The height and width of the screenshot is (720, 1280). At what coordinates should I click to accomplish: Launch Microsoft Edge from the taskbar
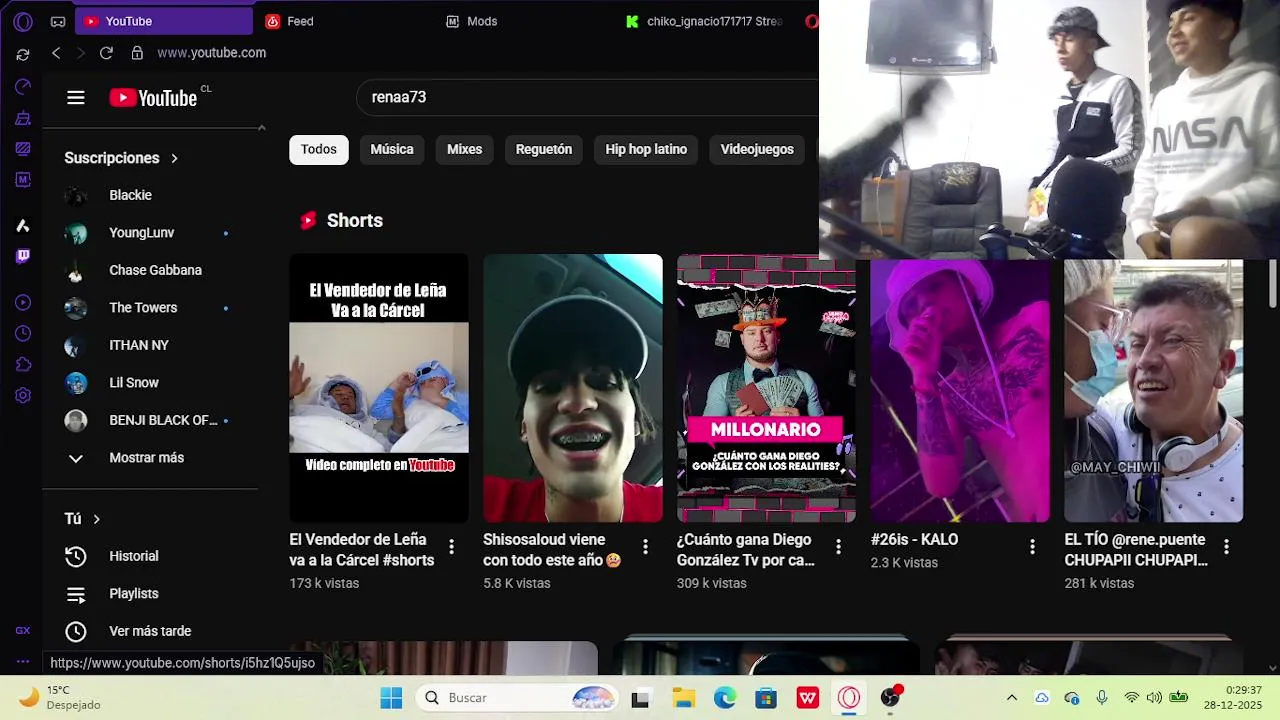pos(725,698)
